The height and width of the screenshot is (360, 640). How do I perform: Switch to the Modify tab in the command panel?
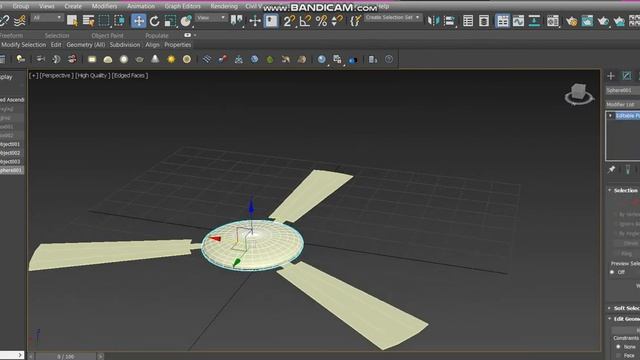[627, 76]
